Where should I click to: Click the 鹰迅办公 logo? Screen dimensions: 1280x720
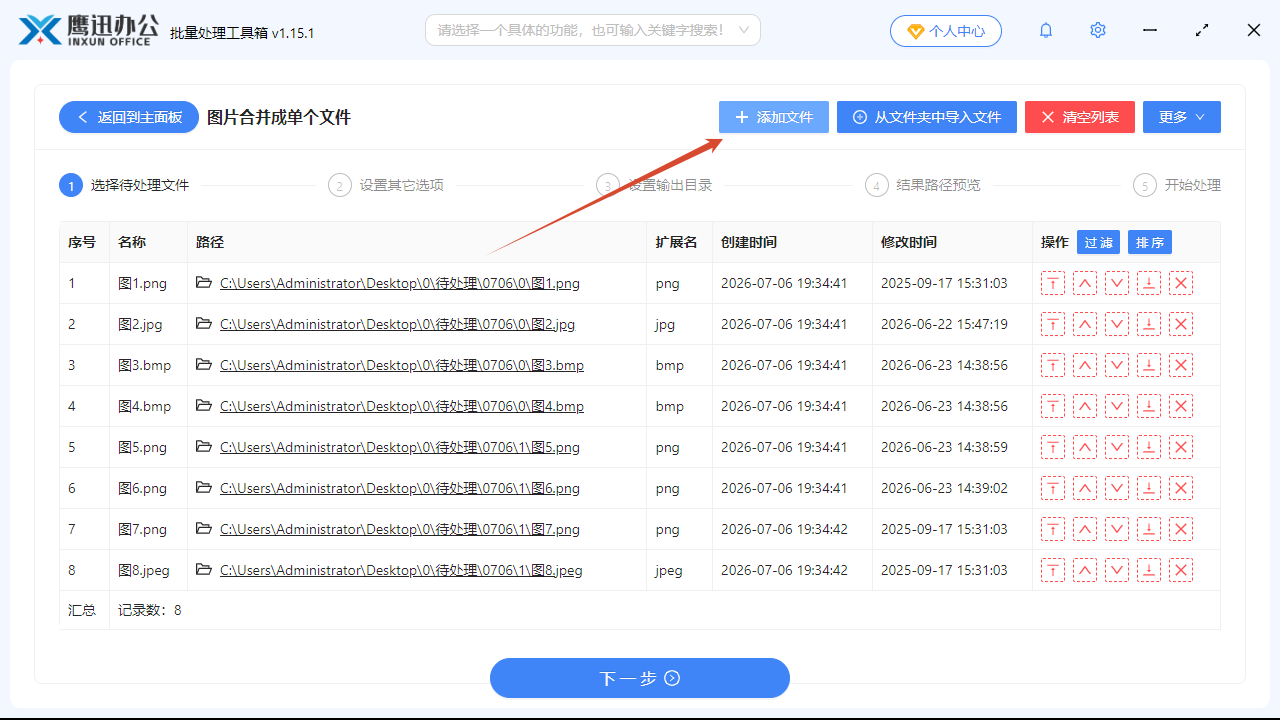[x=88, y=30]
